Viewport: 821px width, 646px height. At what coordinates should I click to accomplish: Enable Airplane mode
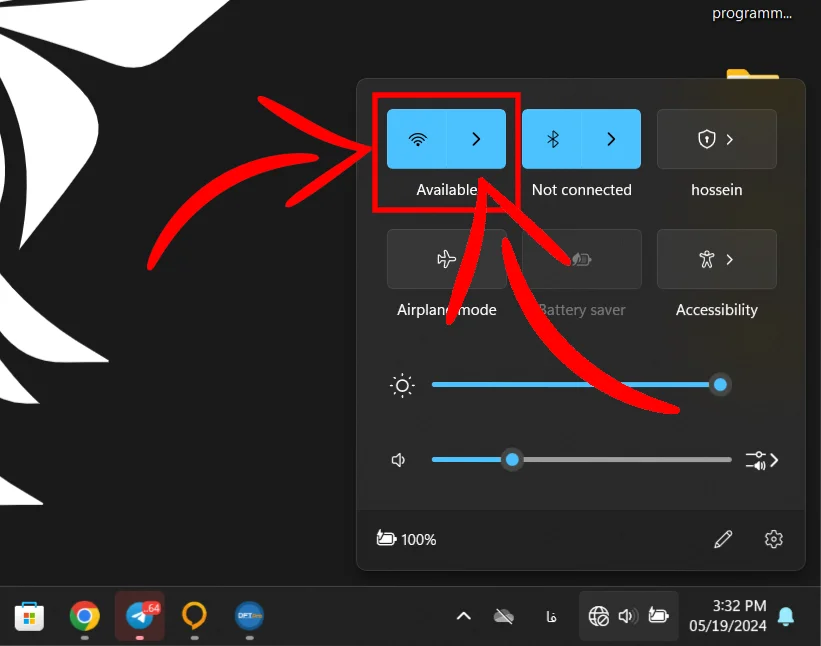click(x=446, y=259)
